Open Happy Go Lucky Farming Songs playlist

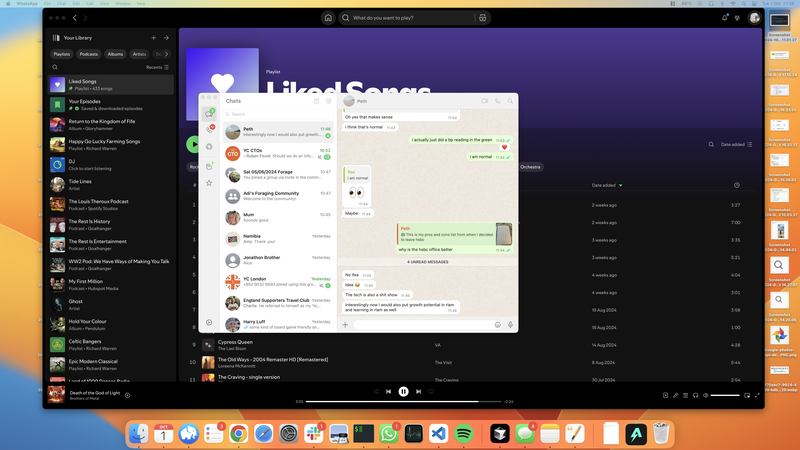(111, 145)
